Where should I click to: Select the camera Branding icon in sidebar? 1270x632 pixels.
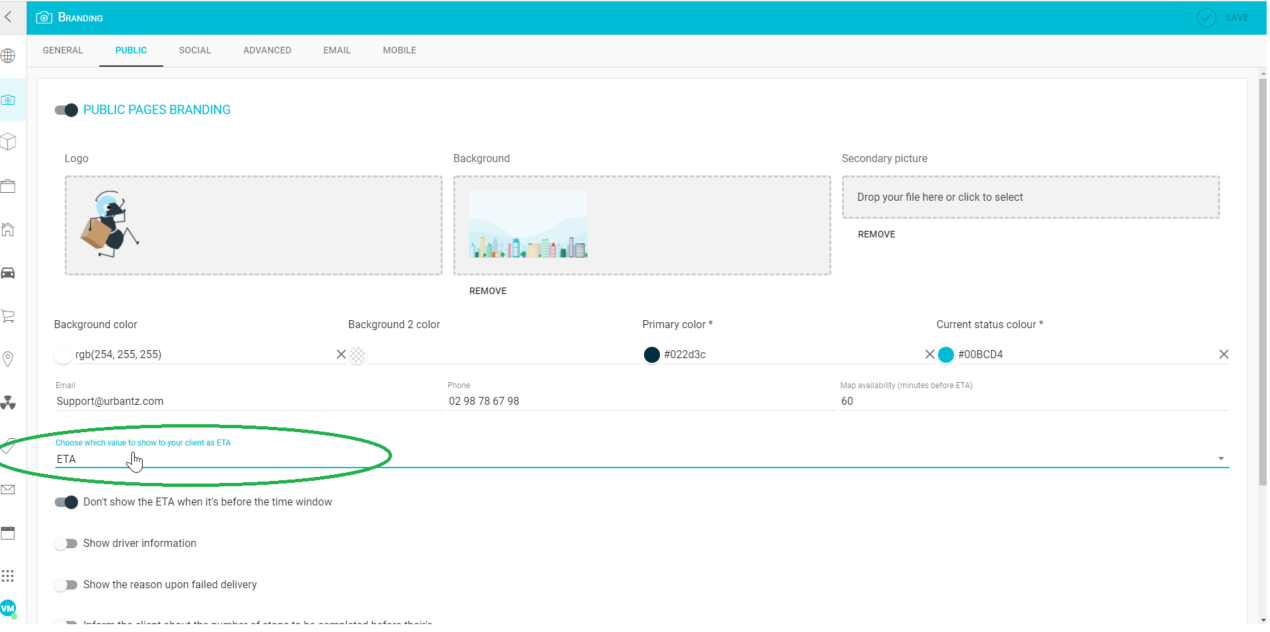8,100
